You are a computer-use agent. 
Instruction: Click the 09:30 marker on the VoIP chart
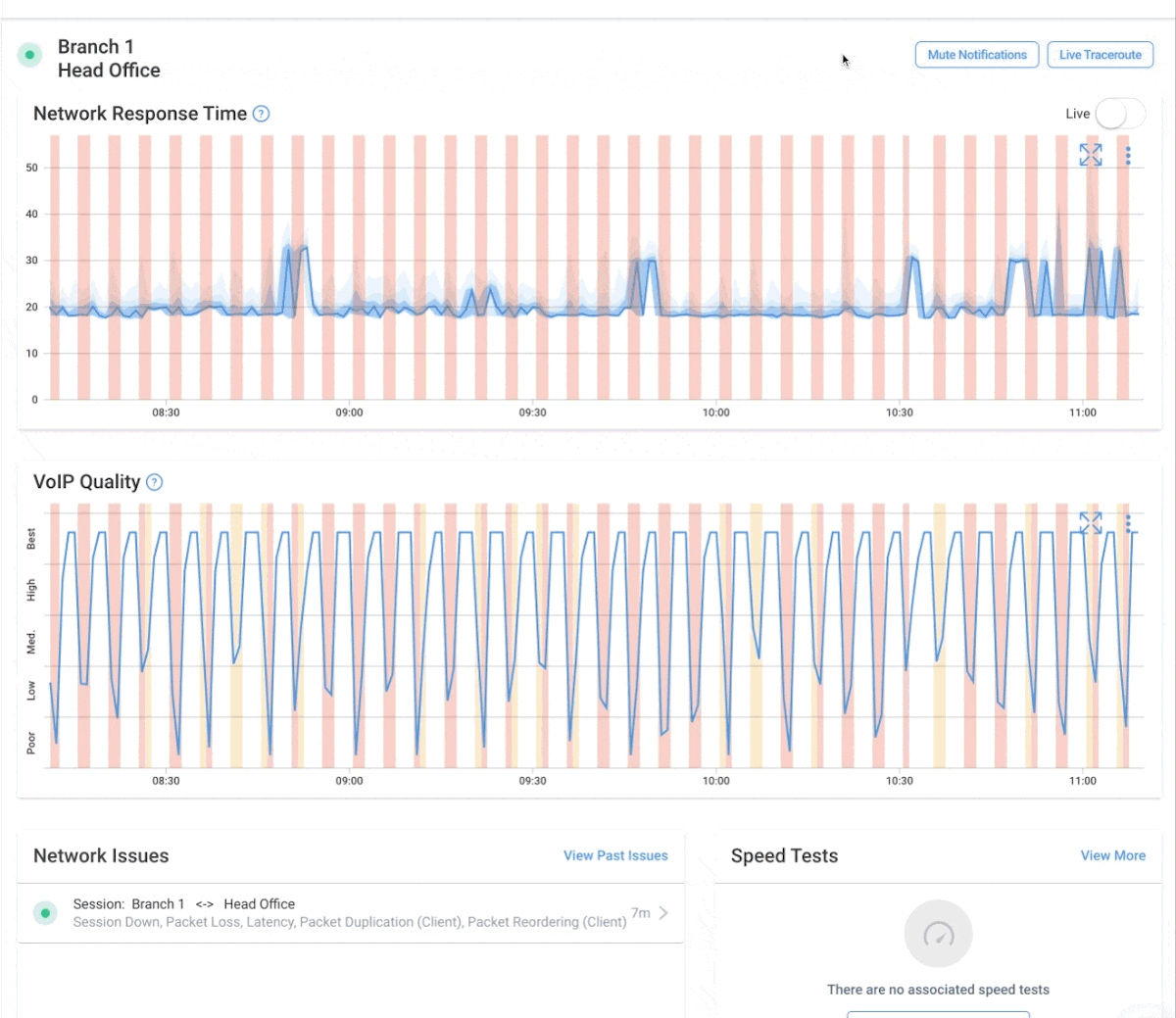click(x=533, y=781)
